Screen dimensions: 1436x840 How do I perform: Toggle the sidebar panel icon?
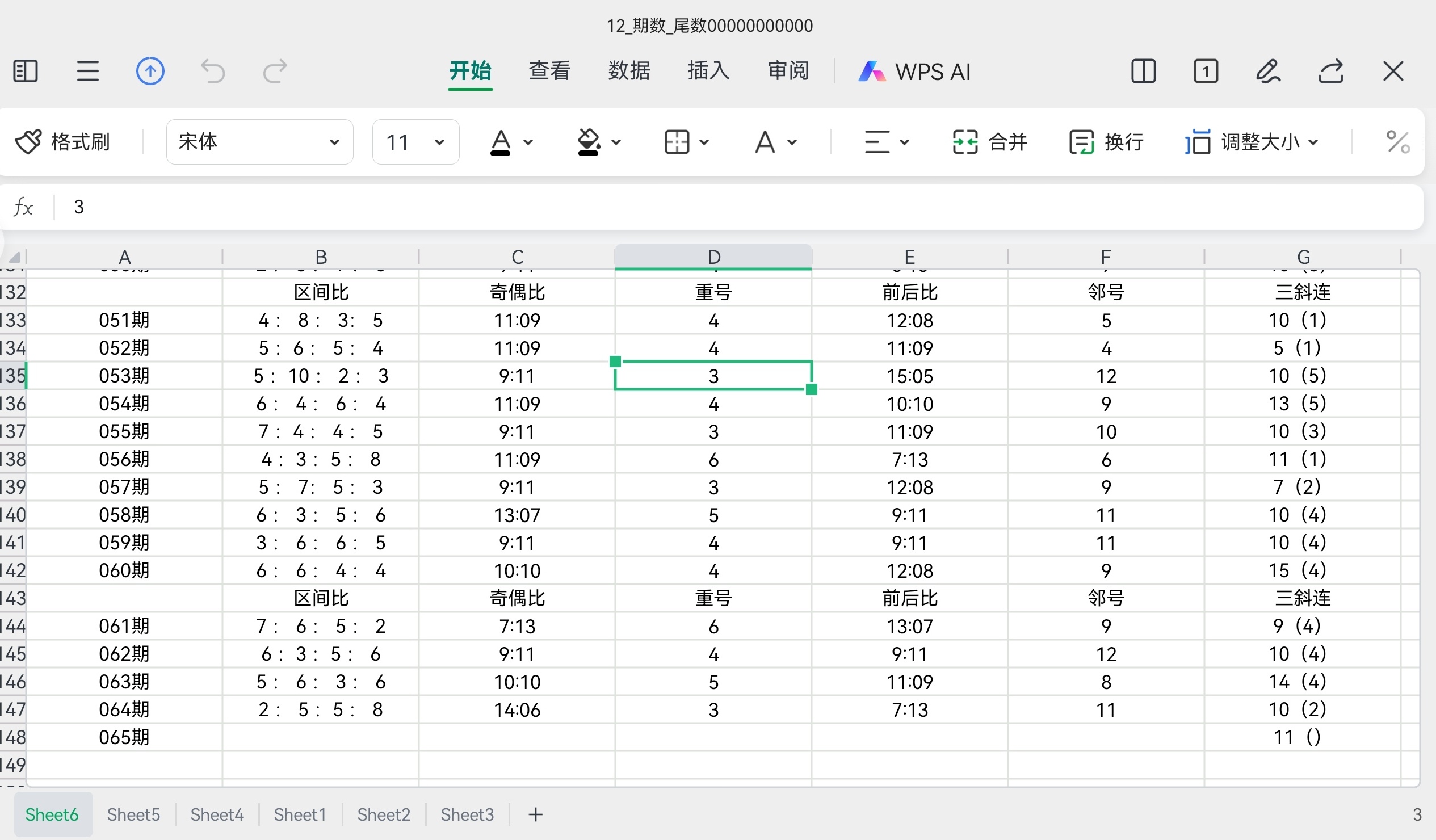pos(26,72)
